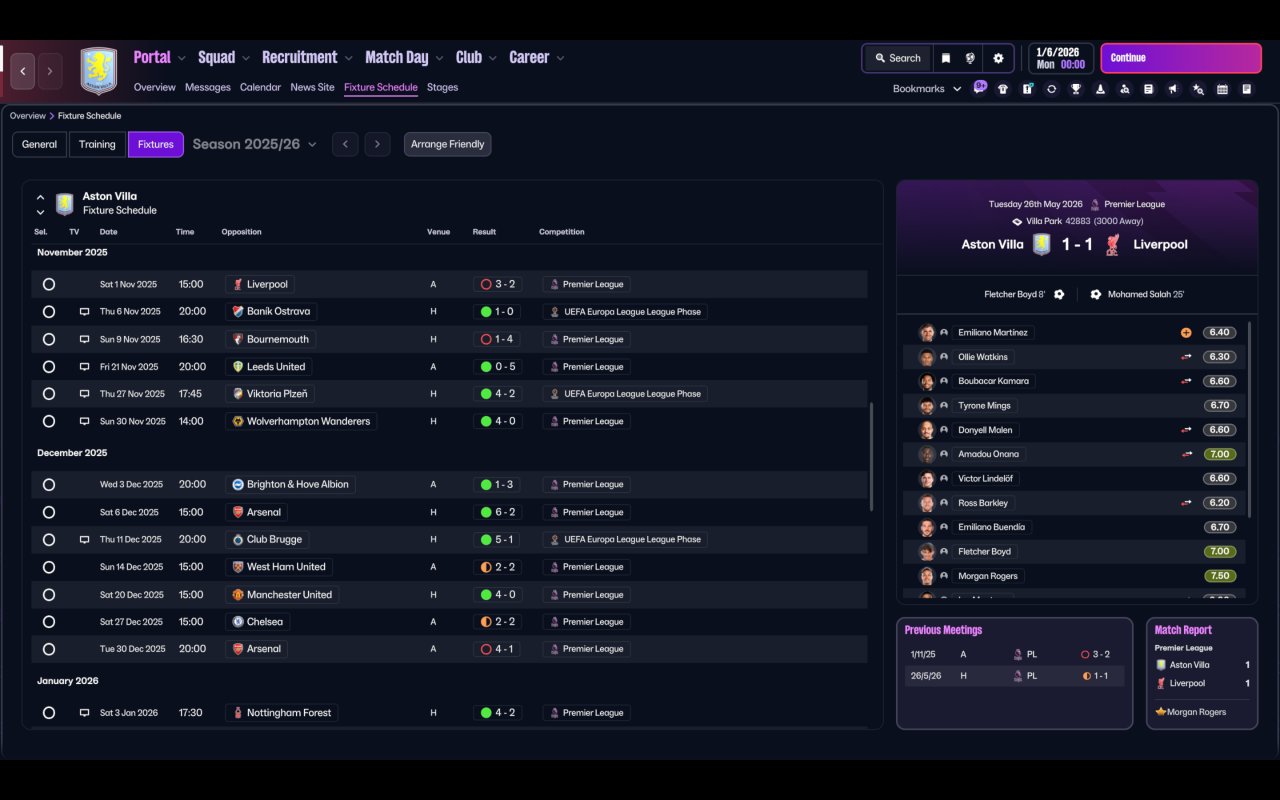Select the radio button for Manchester United fixture
Viewport: 1280px width, 800px height.
(x=49, y=594)
